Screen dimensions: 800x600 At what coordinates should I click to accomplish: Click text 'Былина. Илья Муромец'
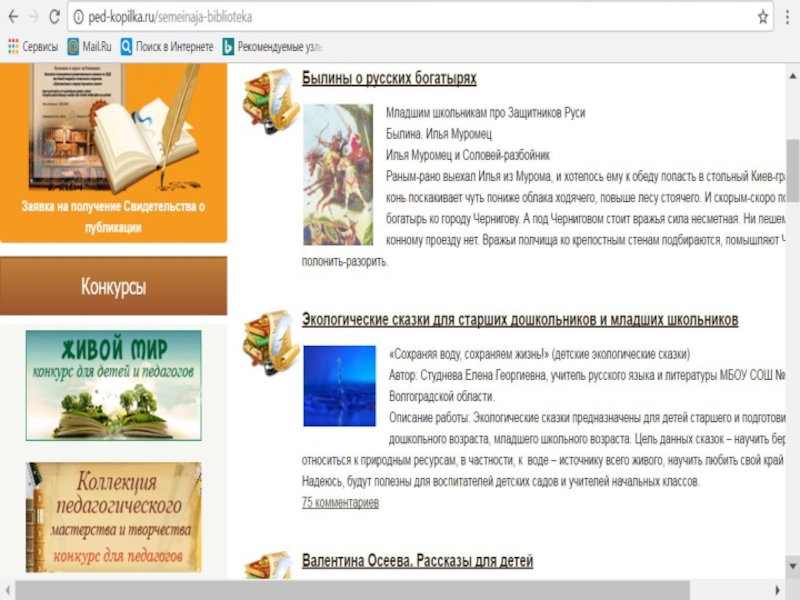pos(439,134)
